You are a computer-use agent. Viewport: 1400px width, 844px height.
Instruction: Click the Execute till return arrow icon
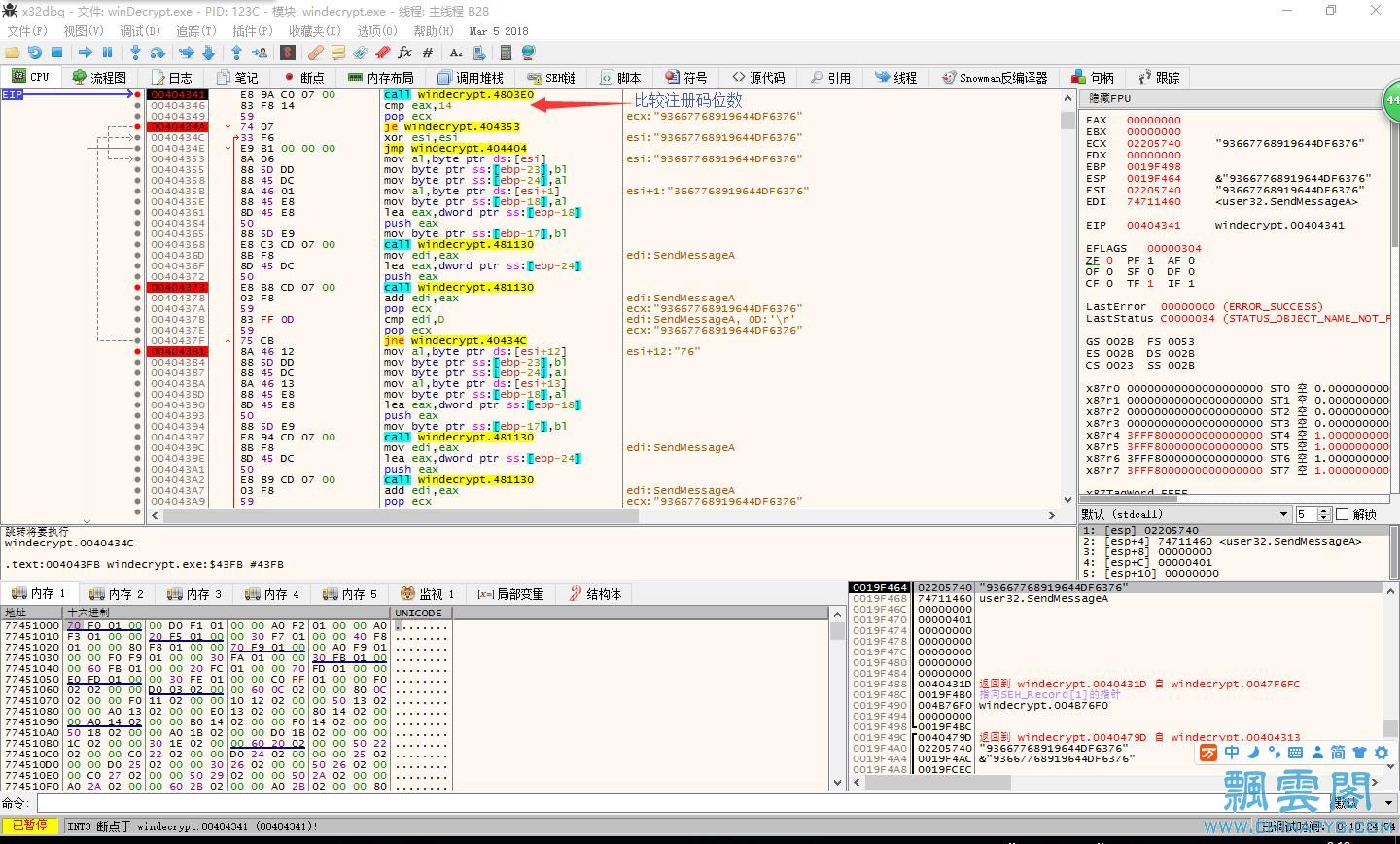click(x=237, y=53)
